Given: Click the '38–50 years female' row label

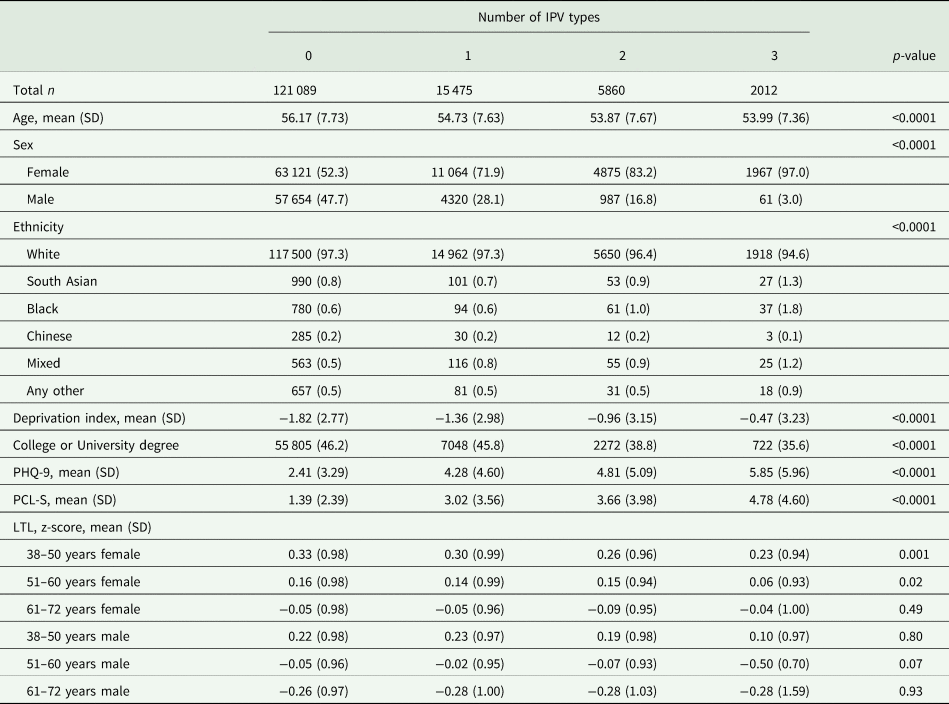Looking at the screenshot, I should (x=84, y=553).
